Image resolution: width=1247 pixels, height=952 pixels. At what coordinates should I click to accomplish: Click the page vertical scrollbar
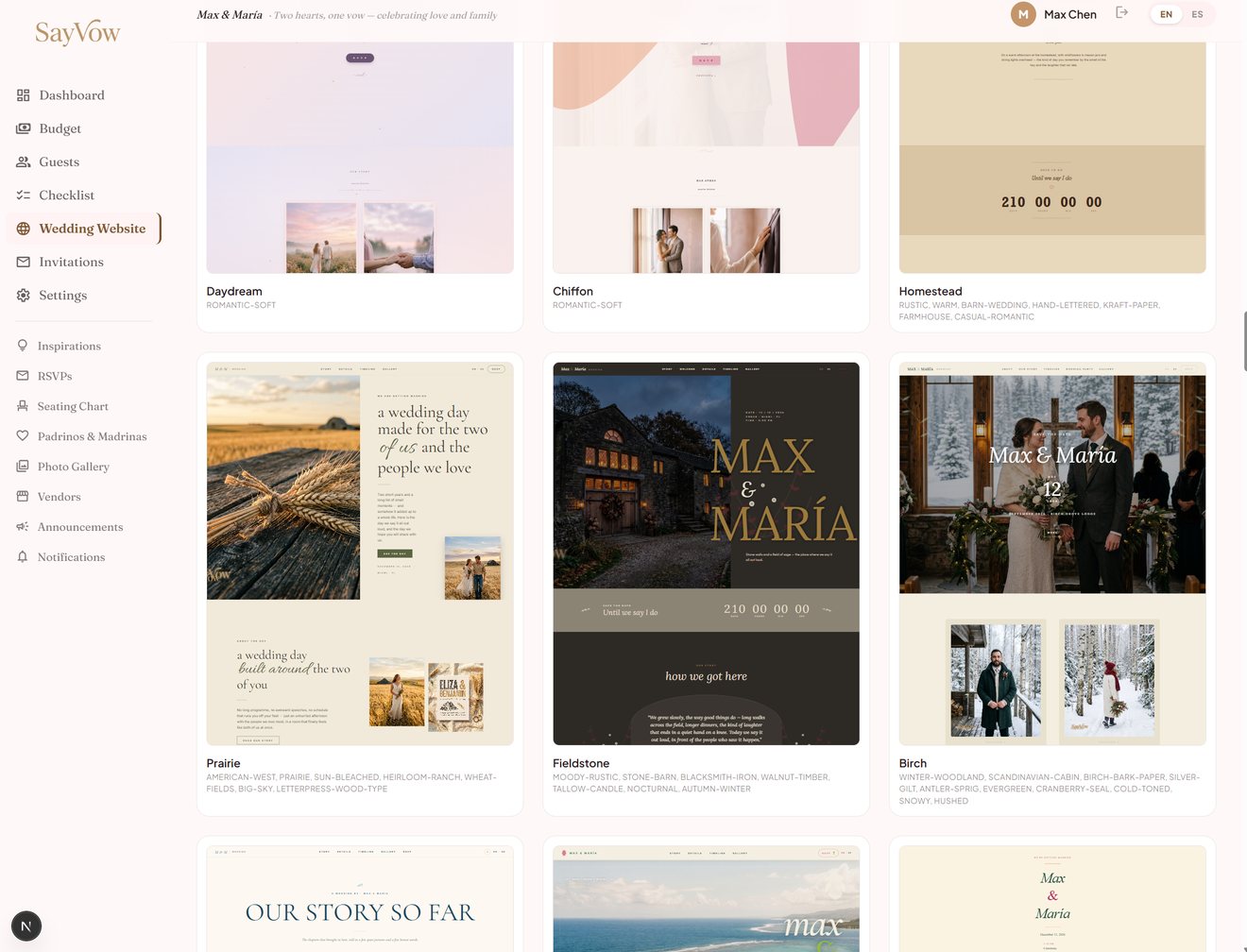click(x=1244, y=341)
